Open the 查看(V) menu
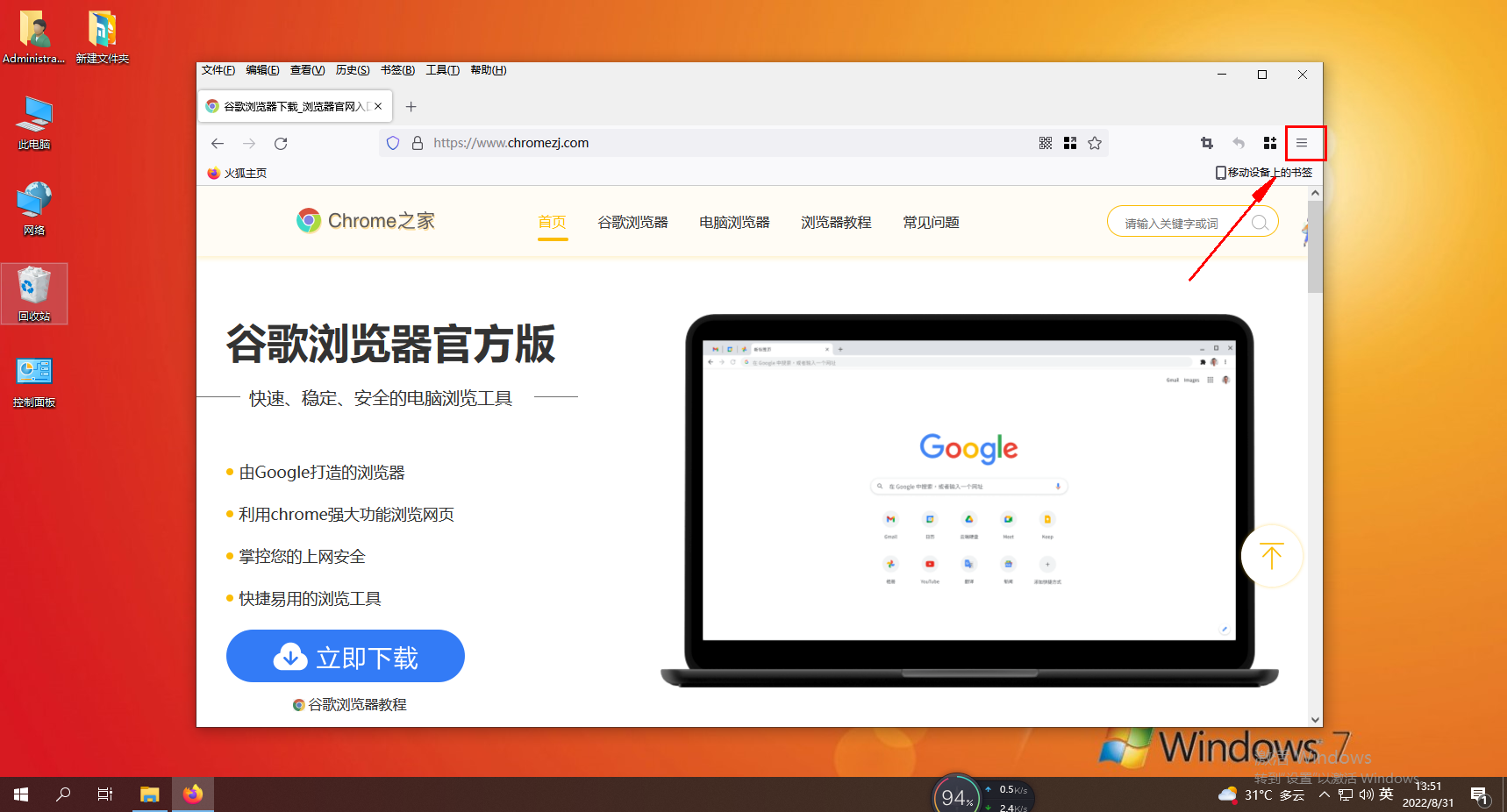 click(x=307, y=70)
